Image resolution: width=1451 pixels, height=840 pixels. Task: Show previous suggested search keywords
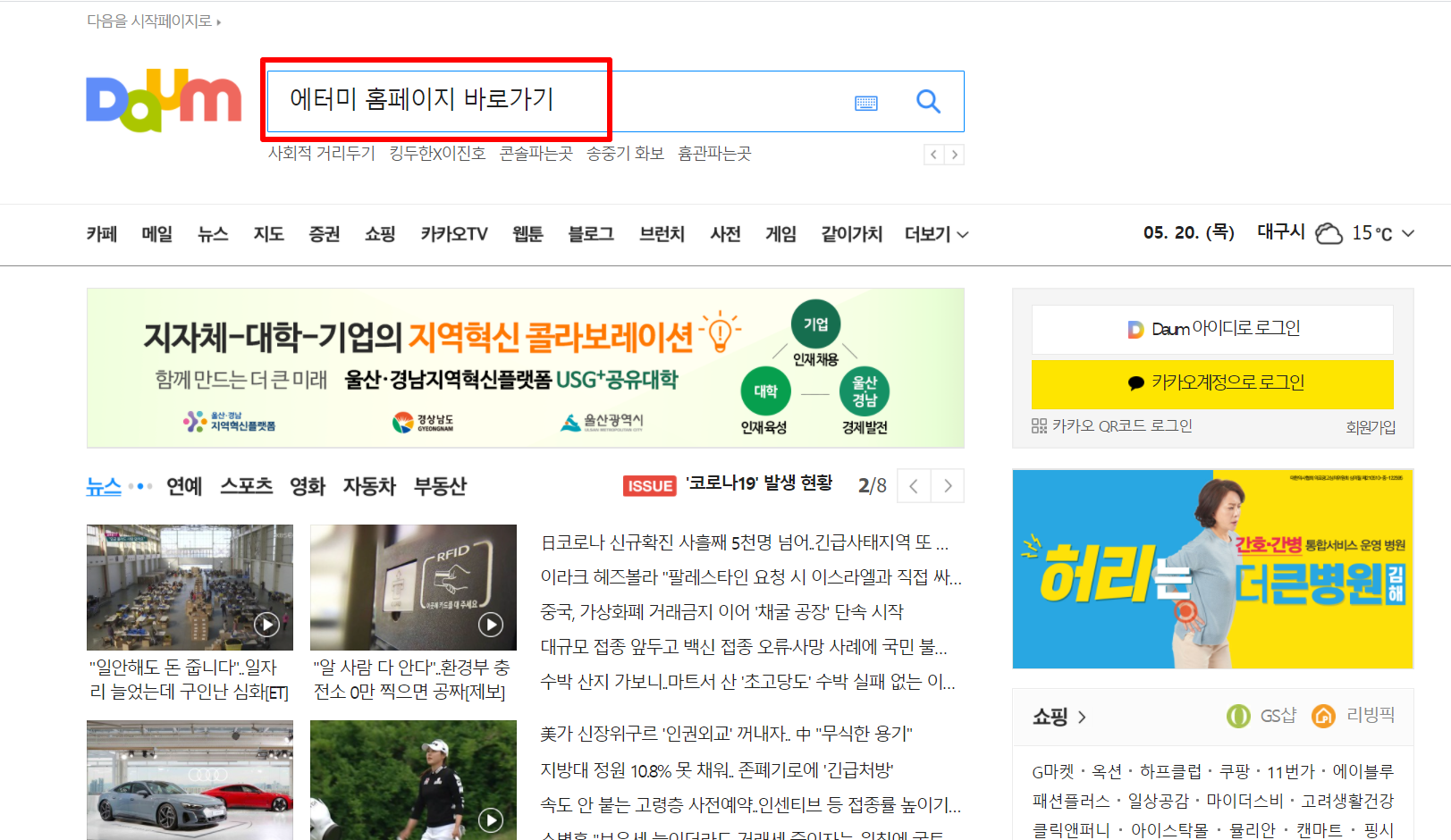934,155
